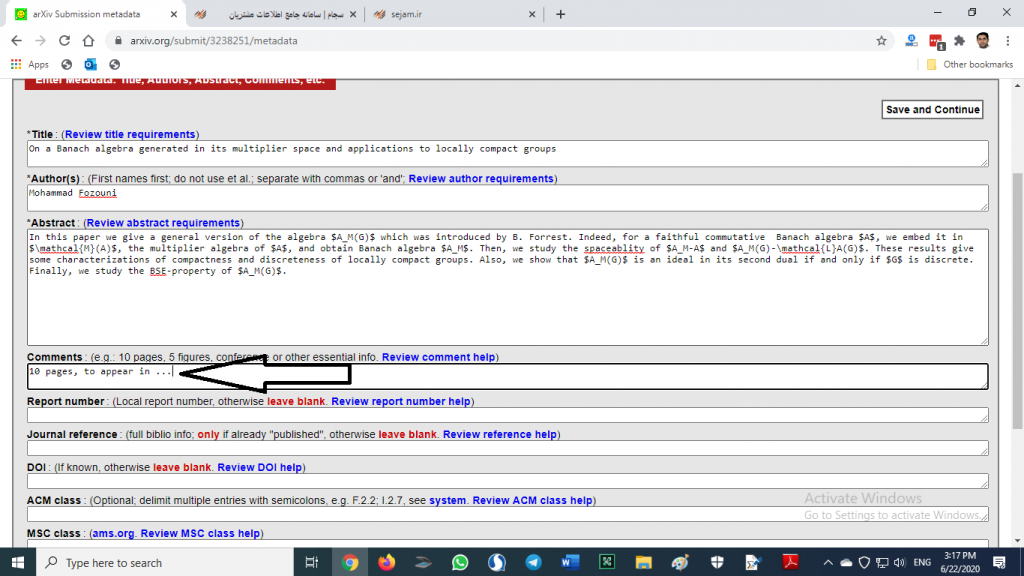Open Review MSC class help link

(200, 534)
